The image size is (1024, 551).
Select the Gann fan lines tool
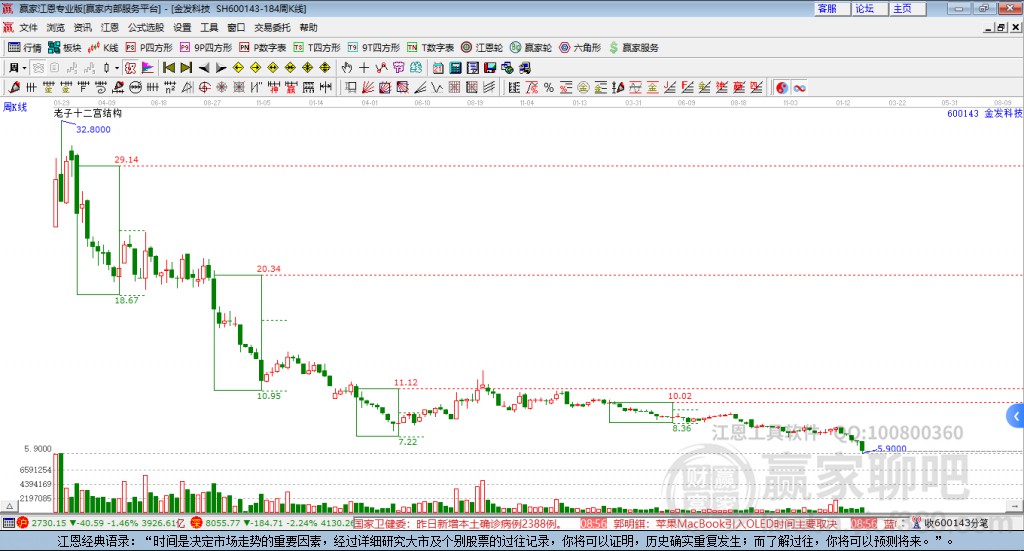[368, 87]
